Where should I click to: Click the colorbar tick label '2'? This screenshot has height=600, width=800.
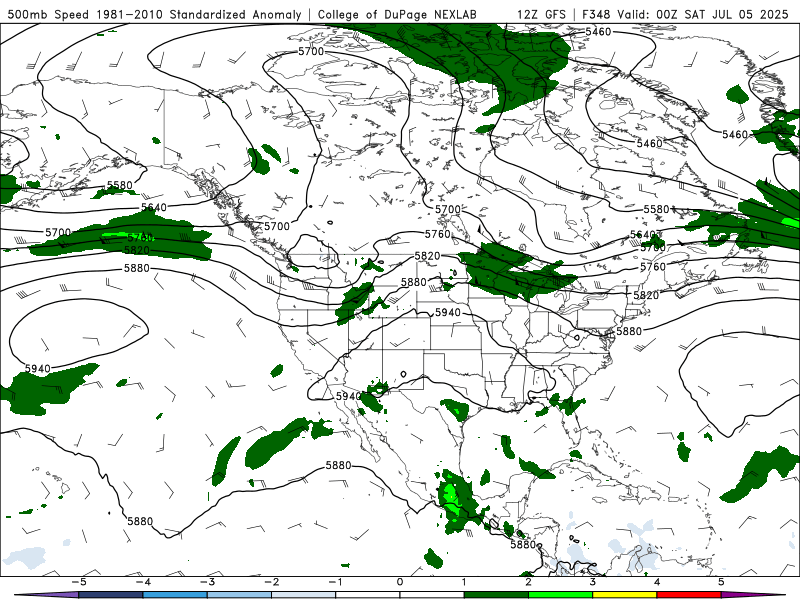coord(529,582)
